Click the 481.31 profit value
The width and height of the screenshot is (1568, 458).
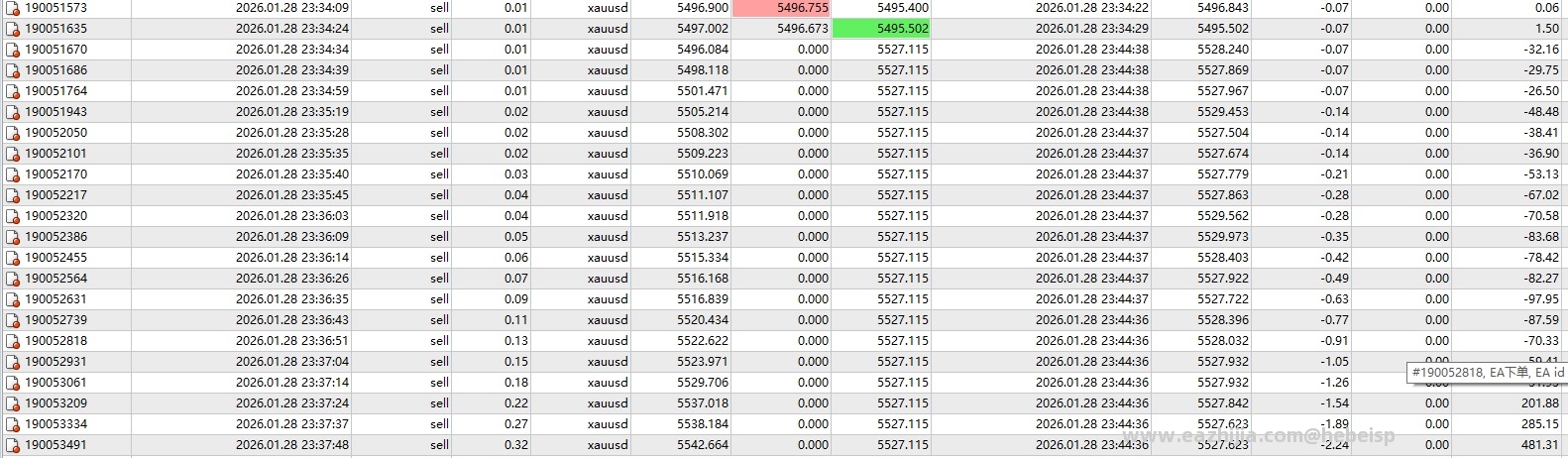[x=1539, y=445]
